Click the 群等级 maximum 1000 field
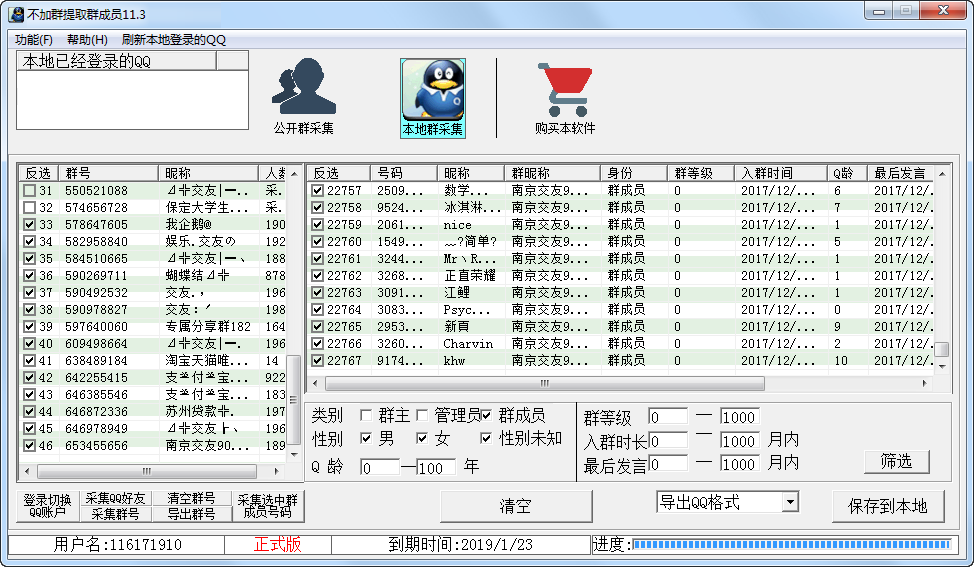The height and width of the screenshot is (567, 974). click(740, 416)
